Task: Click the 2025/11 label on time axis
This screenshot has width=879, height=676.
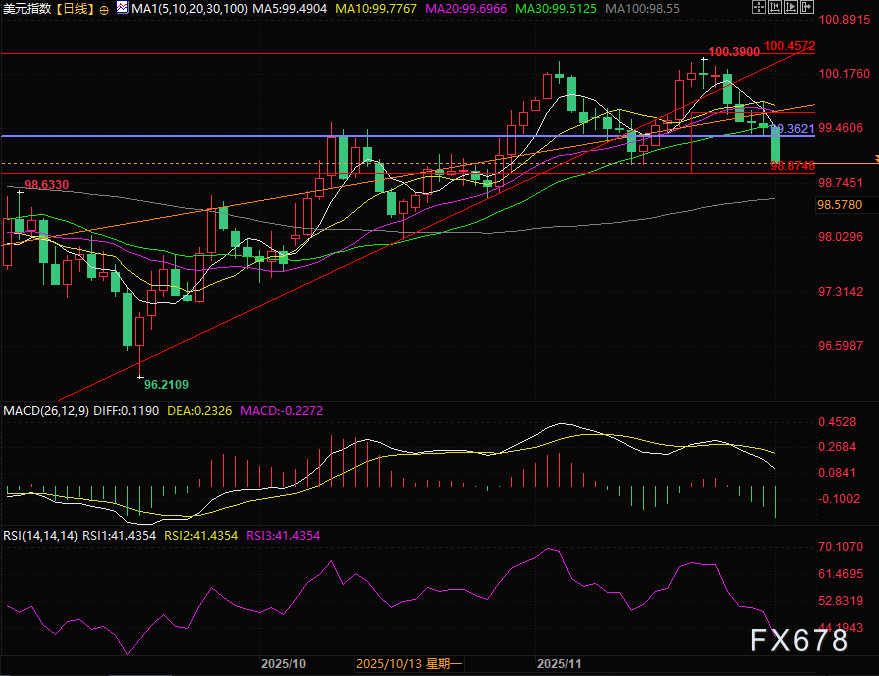Action: pos(559,664)
